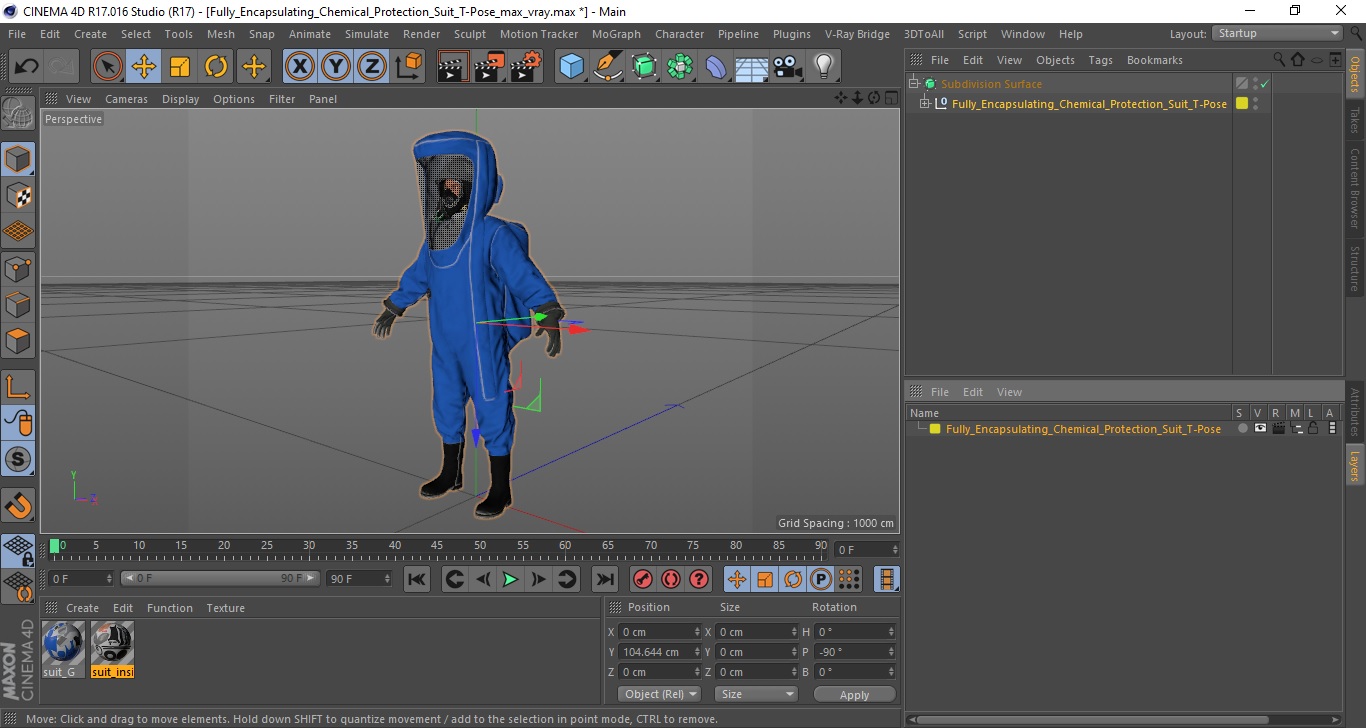Click yellow color swatch in Layers panel

pyautogui.click(x=935, y=429)
